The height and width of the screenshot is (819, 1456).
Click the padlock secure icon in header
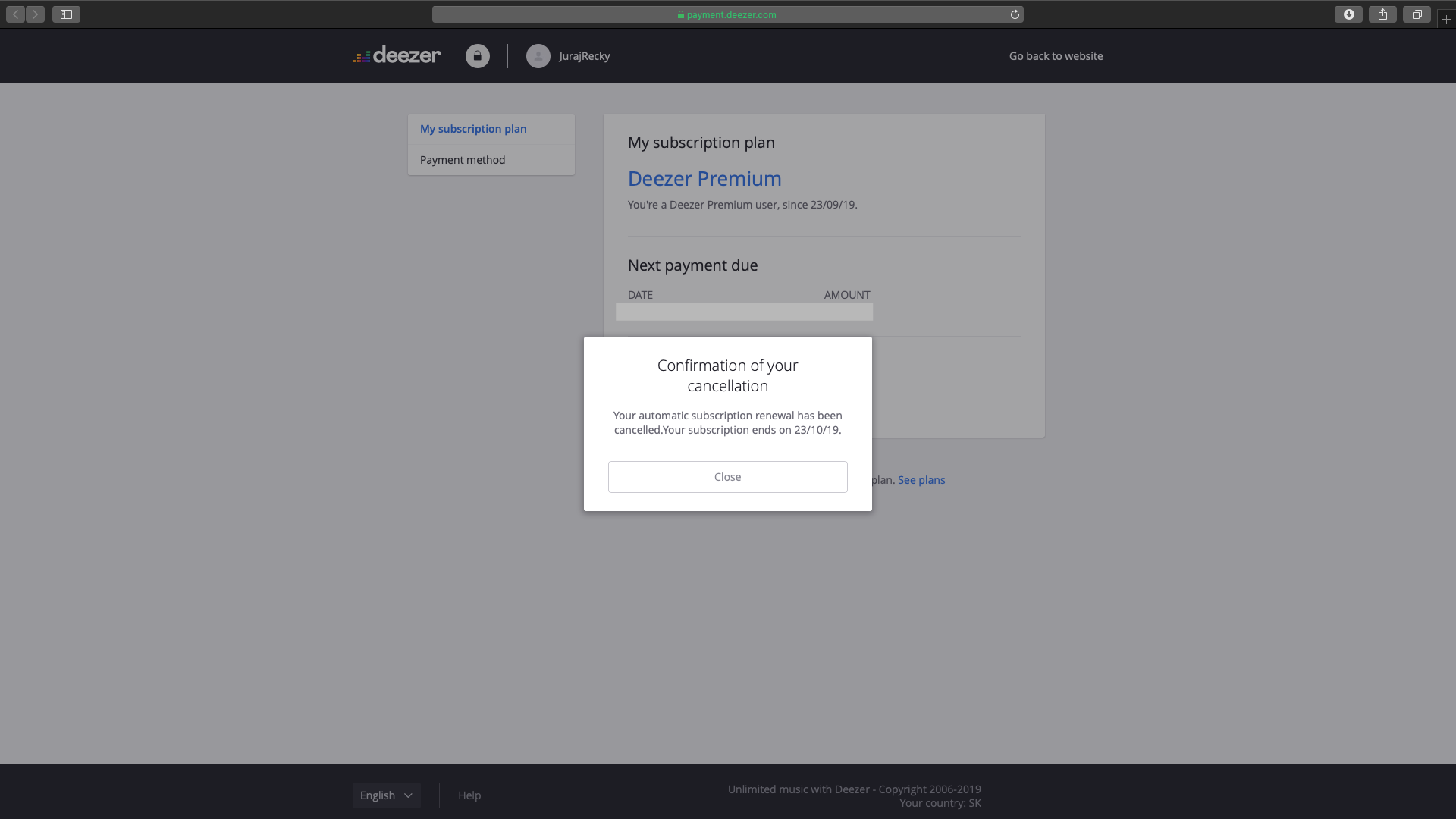pyautogui.click(x=478, y=56)
